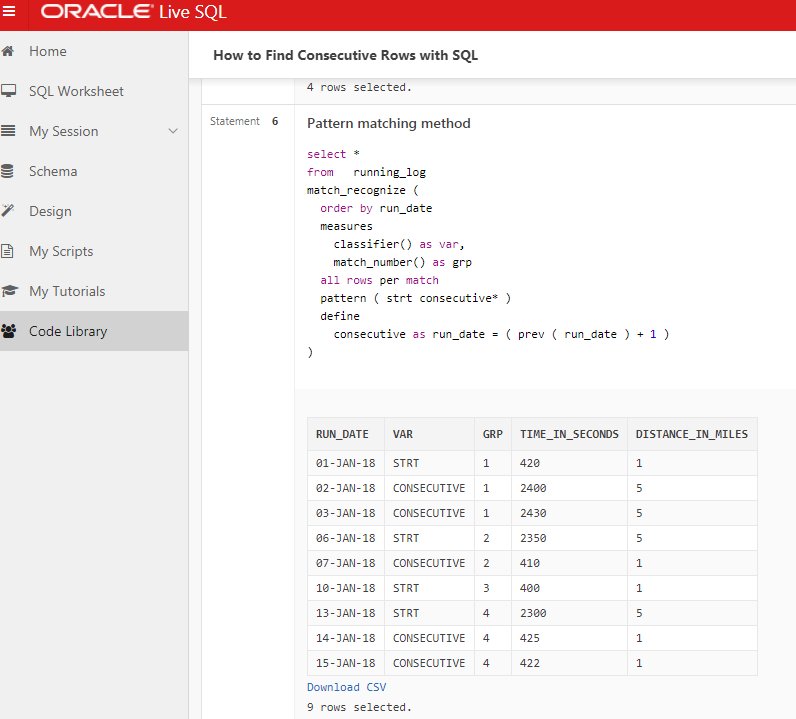Click the 410 time value cell
The image size is (796, 719).
(x=569, y=563)
